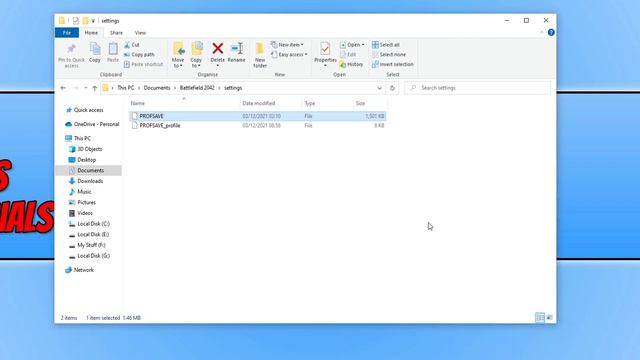Open the Easy access dropdown
The width and height of the screenshot is (640, 360).
coord(289,55)
